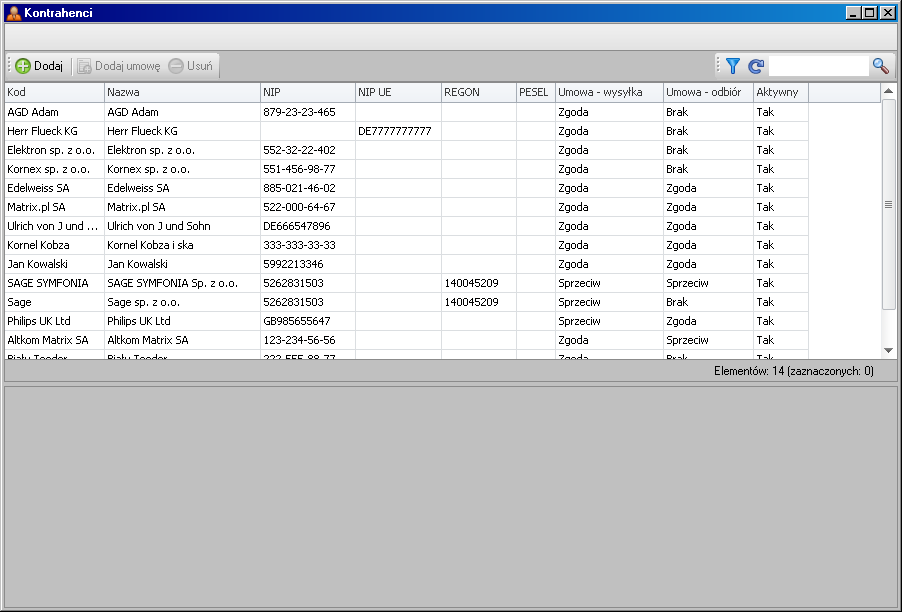Focus the search text field
The height and width of the screenshot is (612, 902).
click(x=818, y=66)
